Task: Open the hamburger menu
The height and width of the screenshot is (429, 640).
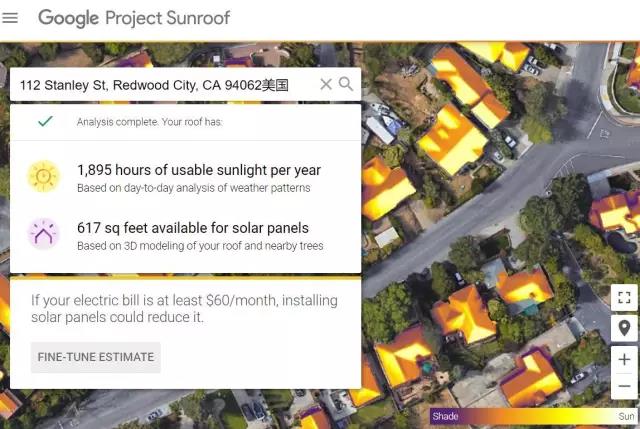Action: point(11,18)
